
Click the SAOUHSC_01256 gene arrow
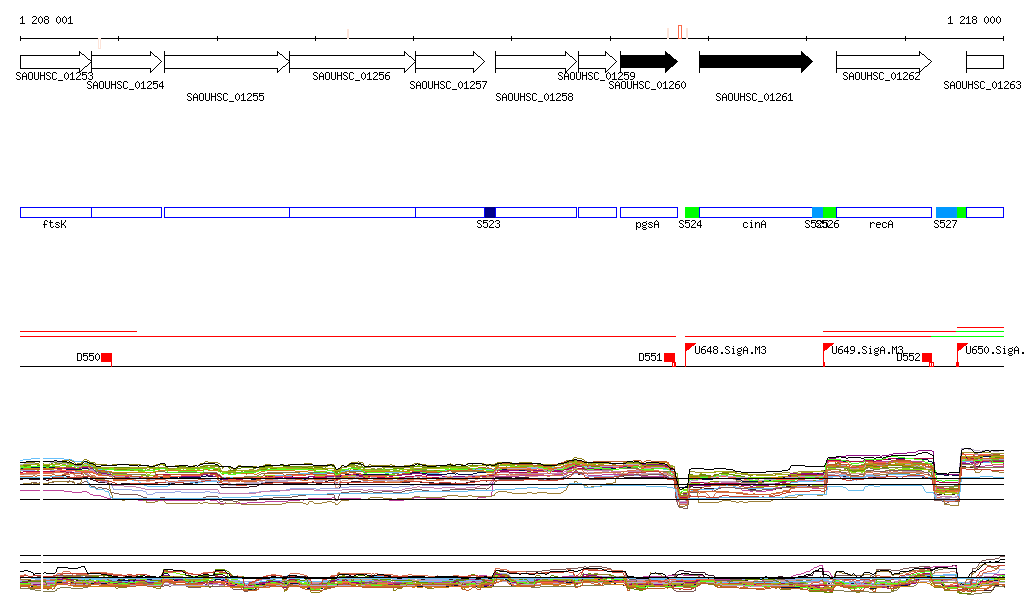pyautogui.click(x=351, y=62)
